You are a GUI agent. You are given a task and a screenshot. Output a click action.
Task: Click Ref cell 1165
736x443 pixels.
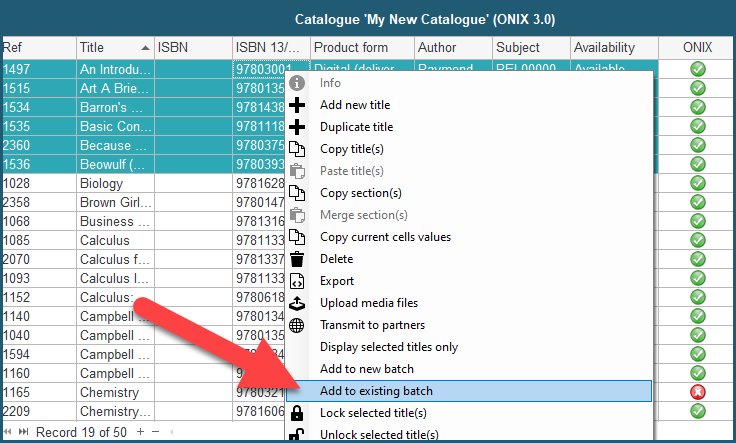pos(38,392)
